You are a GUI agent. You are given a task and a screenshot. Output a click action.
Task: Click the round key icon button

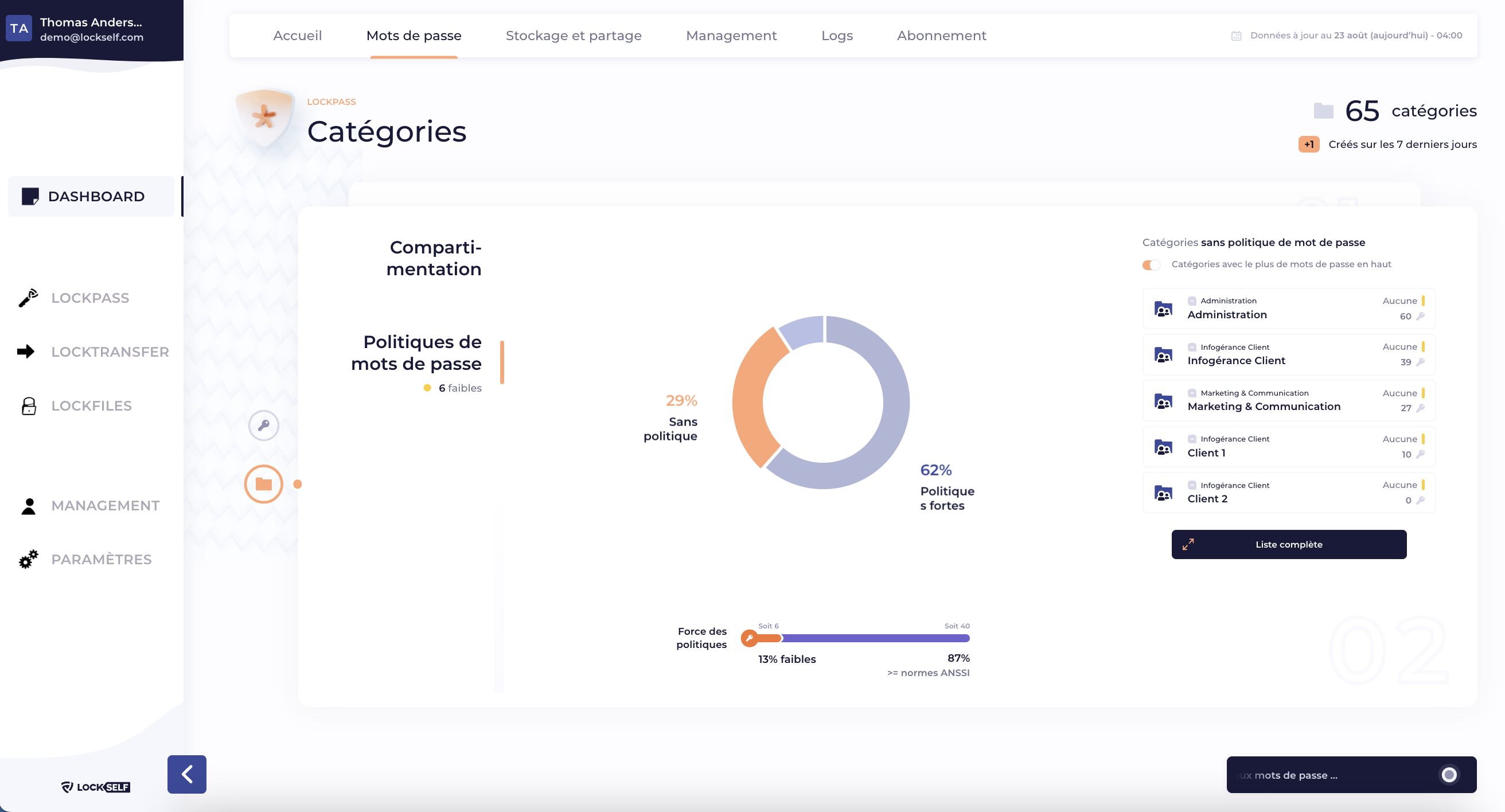coord(263,425)
